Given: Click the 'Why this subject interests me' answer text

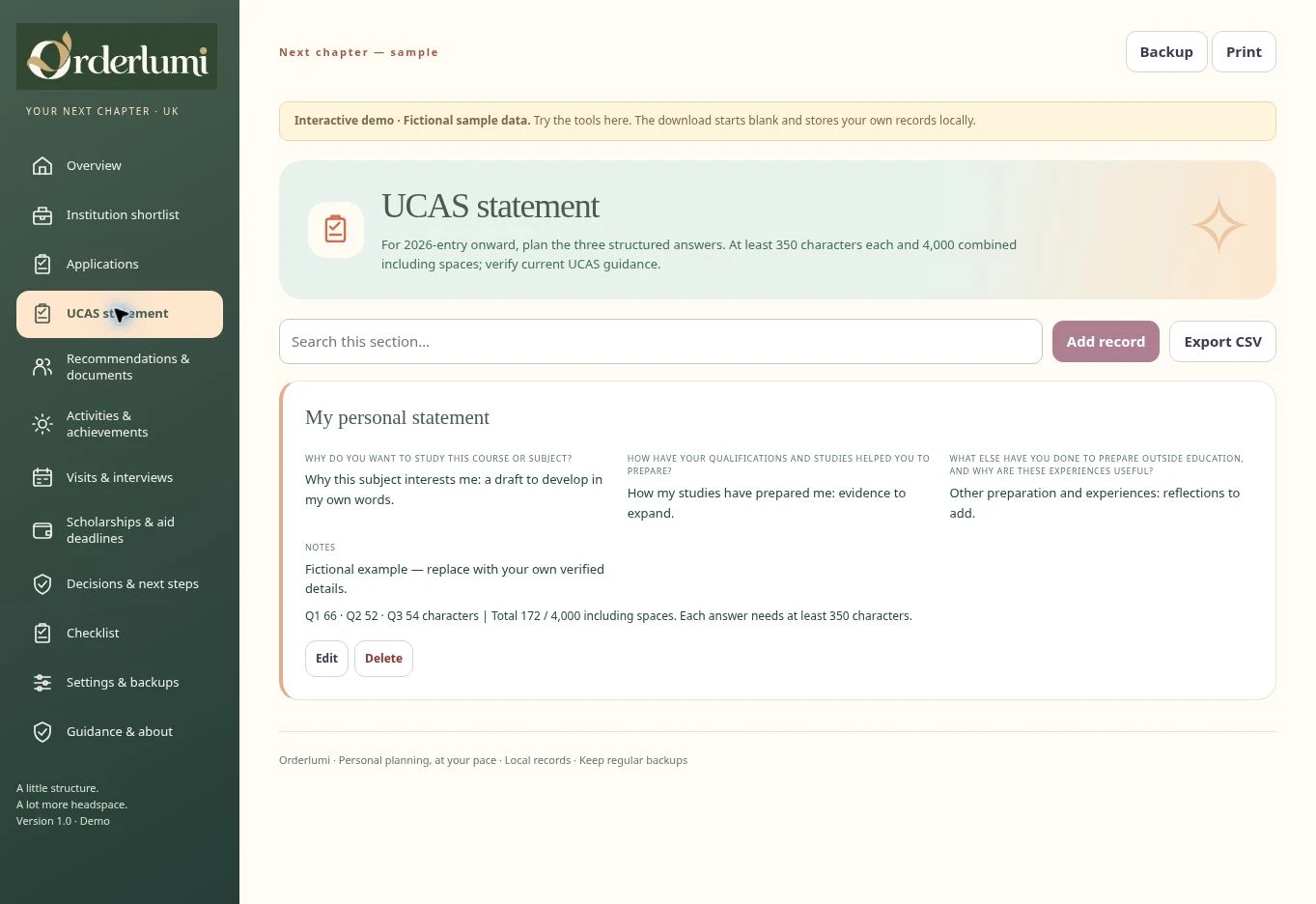Looking at the screenshot, I should pyautogui.click(x=454, y=490).
